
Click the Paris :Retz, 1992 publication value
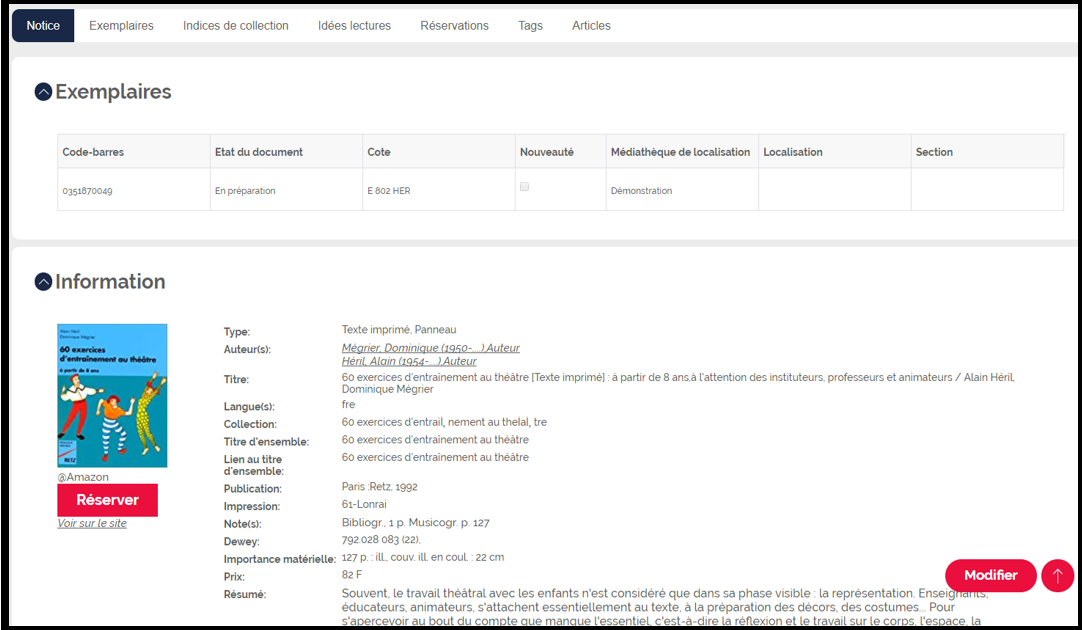[380, 486]
